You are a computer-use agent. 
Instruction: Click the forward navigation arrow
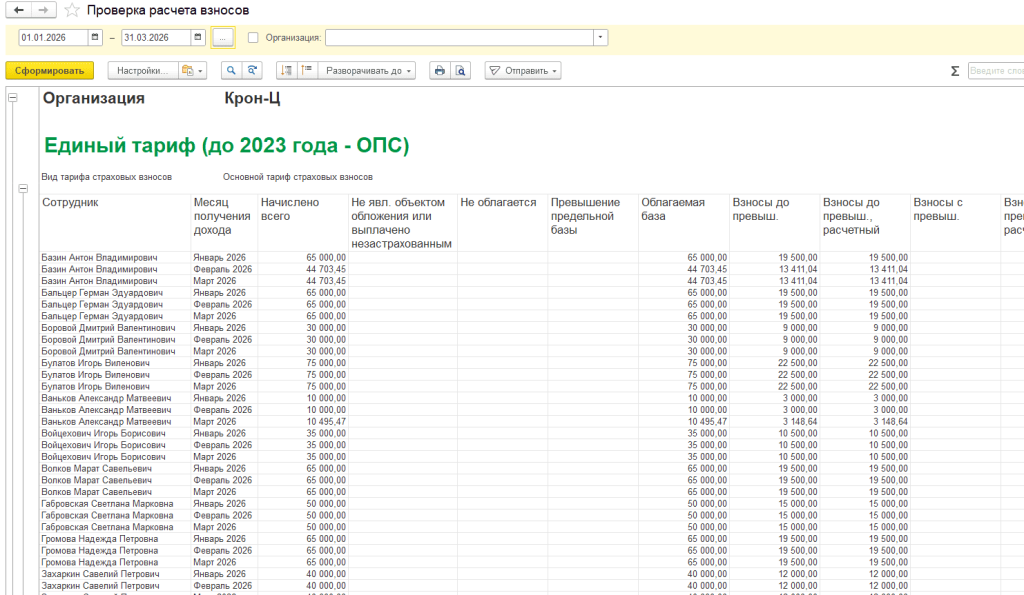44,10
